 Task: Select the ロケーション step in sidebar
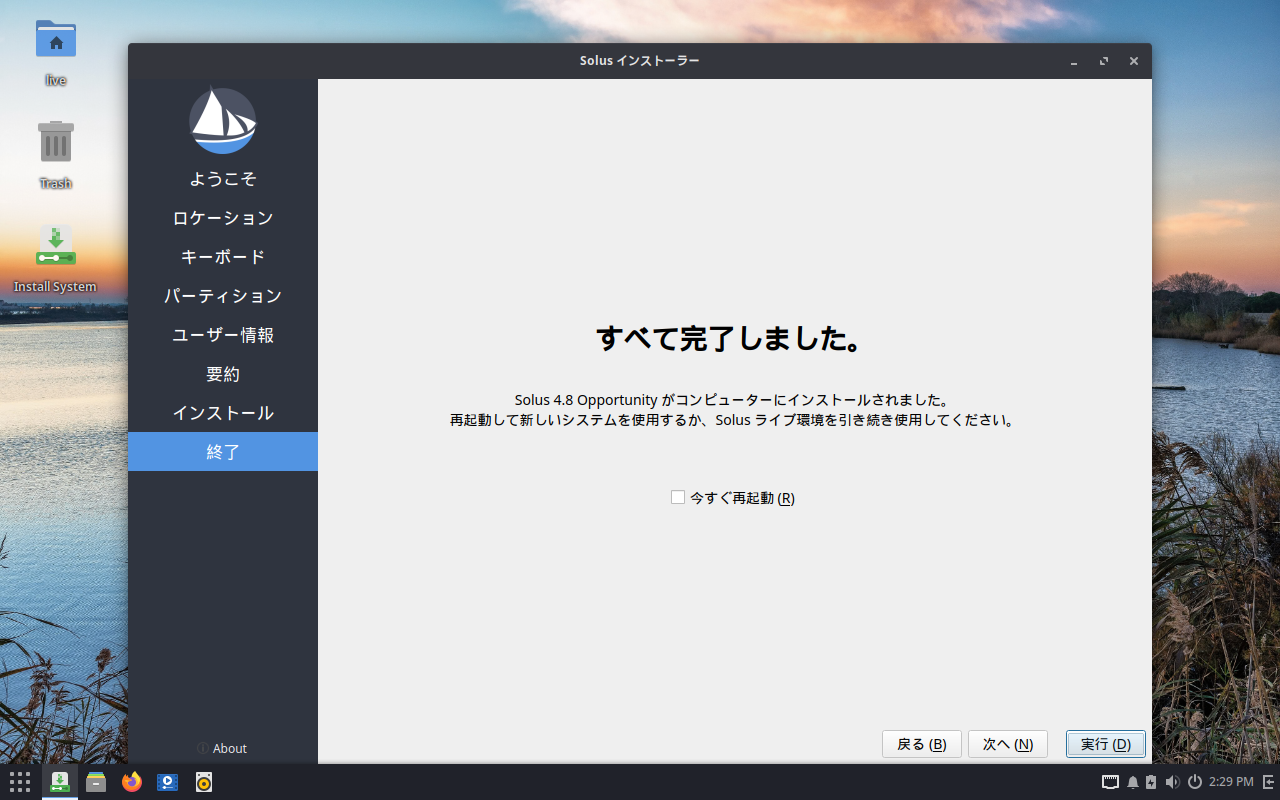coord(223,218)
